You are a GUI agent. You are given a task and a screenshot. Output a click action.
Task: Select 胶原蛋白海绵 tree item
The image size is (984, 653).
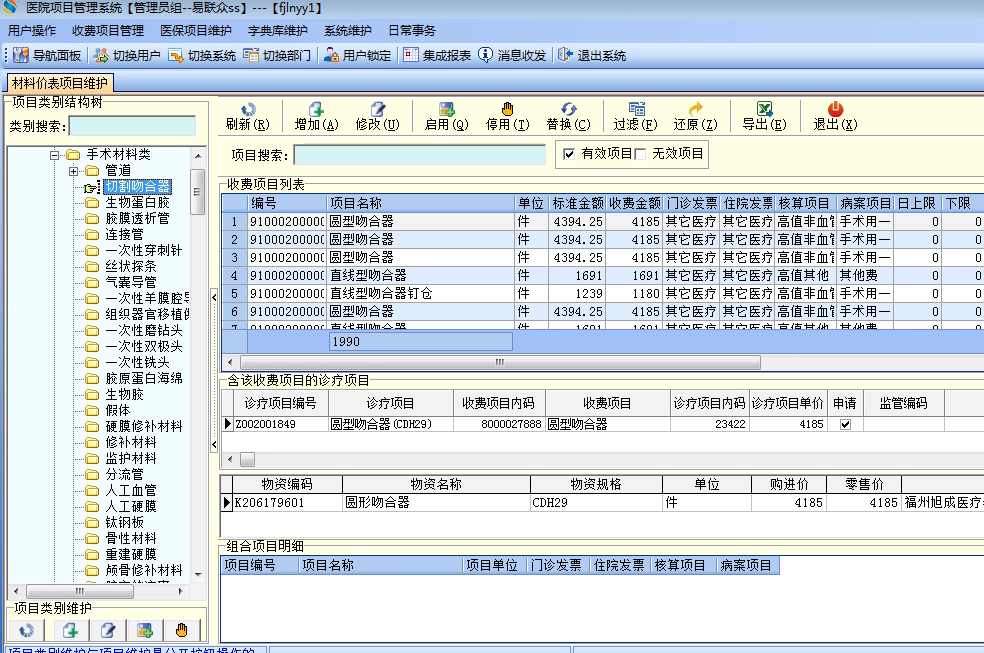coord(144,378)
